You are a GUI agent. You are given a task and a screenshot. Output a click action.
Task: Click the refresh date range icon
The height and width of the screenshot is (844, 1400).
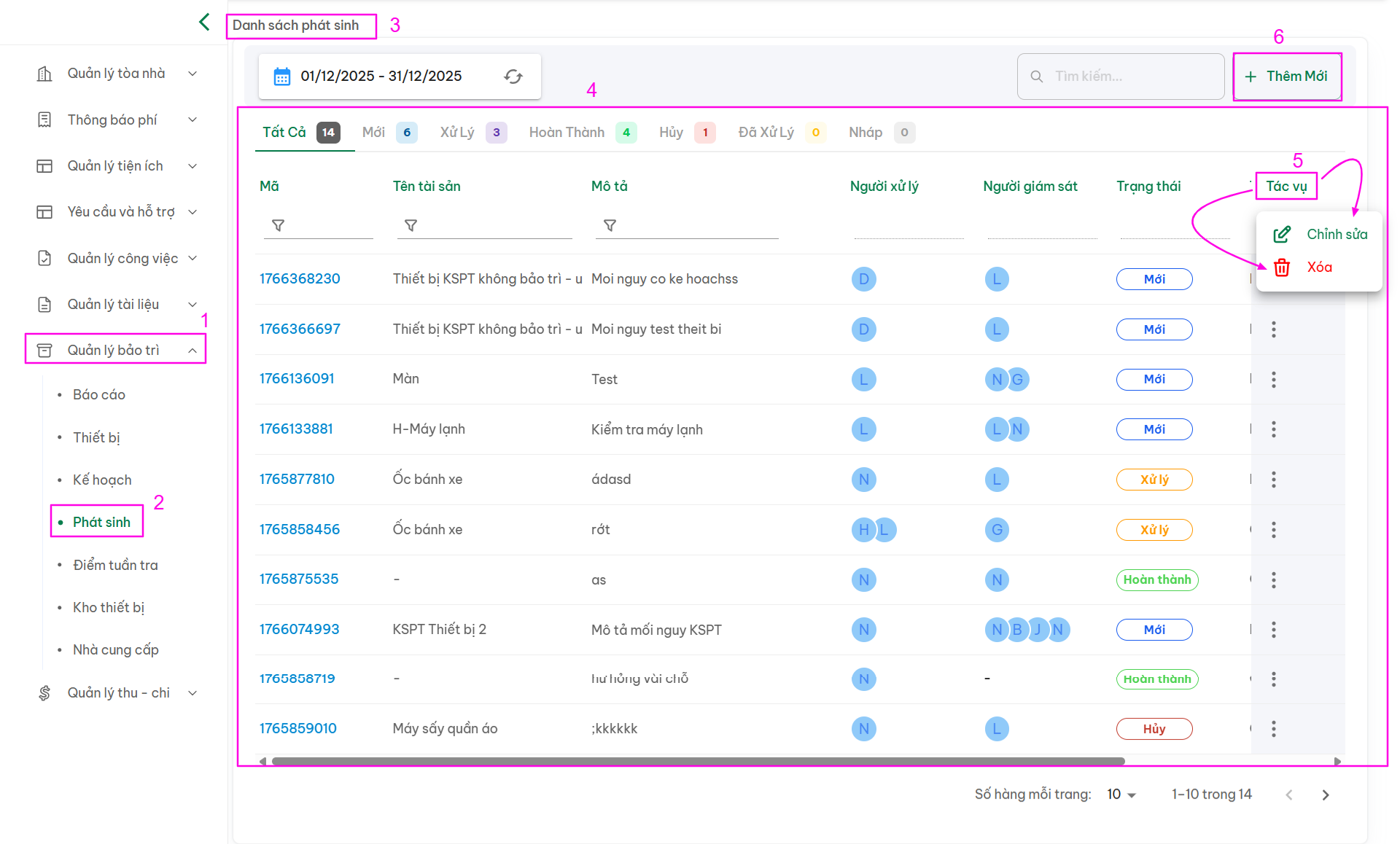click(513, 77)
